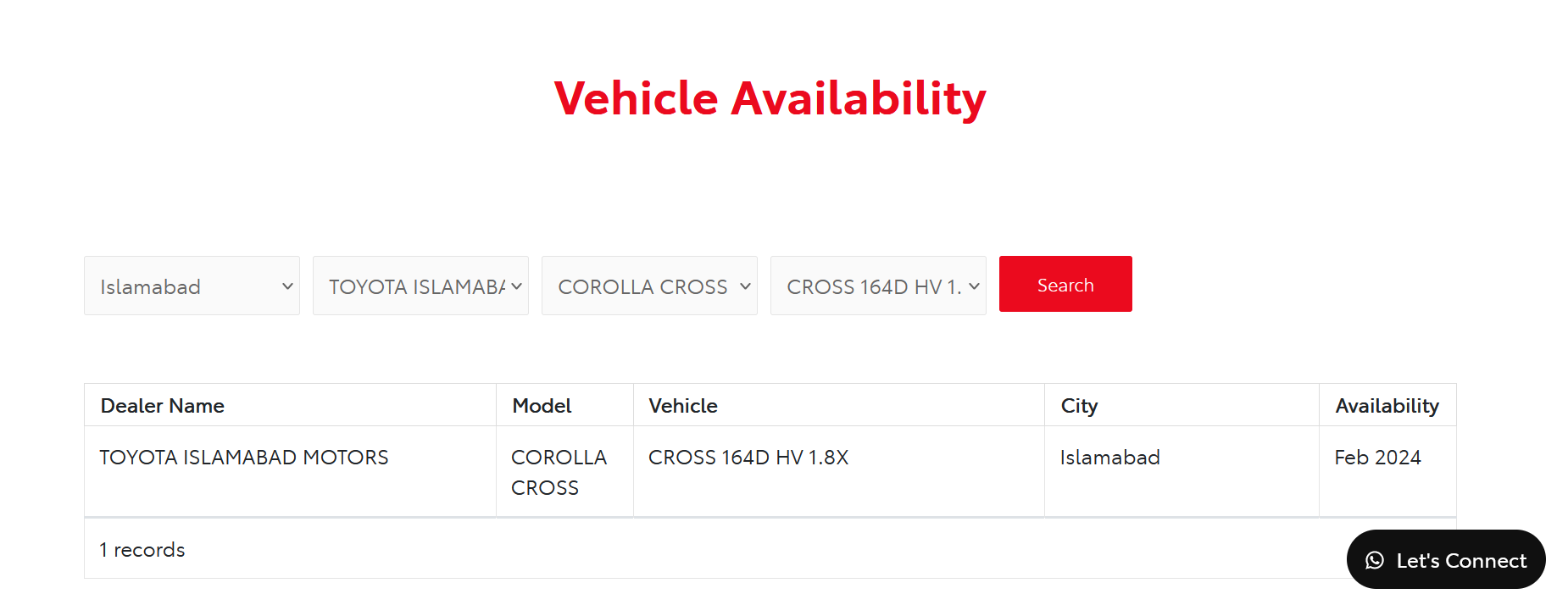Click the Availability column header
This screenshot has width=1568, height=594.
click(x=1387, y=406)
